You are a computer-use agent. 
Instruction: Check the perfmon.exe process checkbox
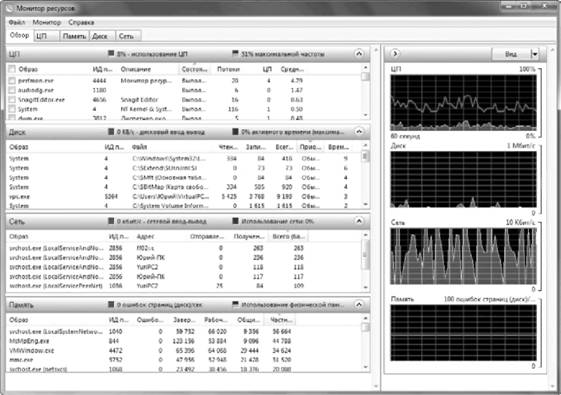(x=12, y=81)
